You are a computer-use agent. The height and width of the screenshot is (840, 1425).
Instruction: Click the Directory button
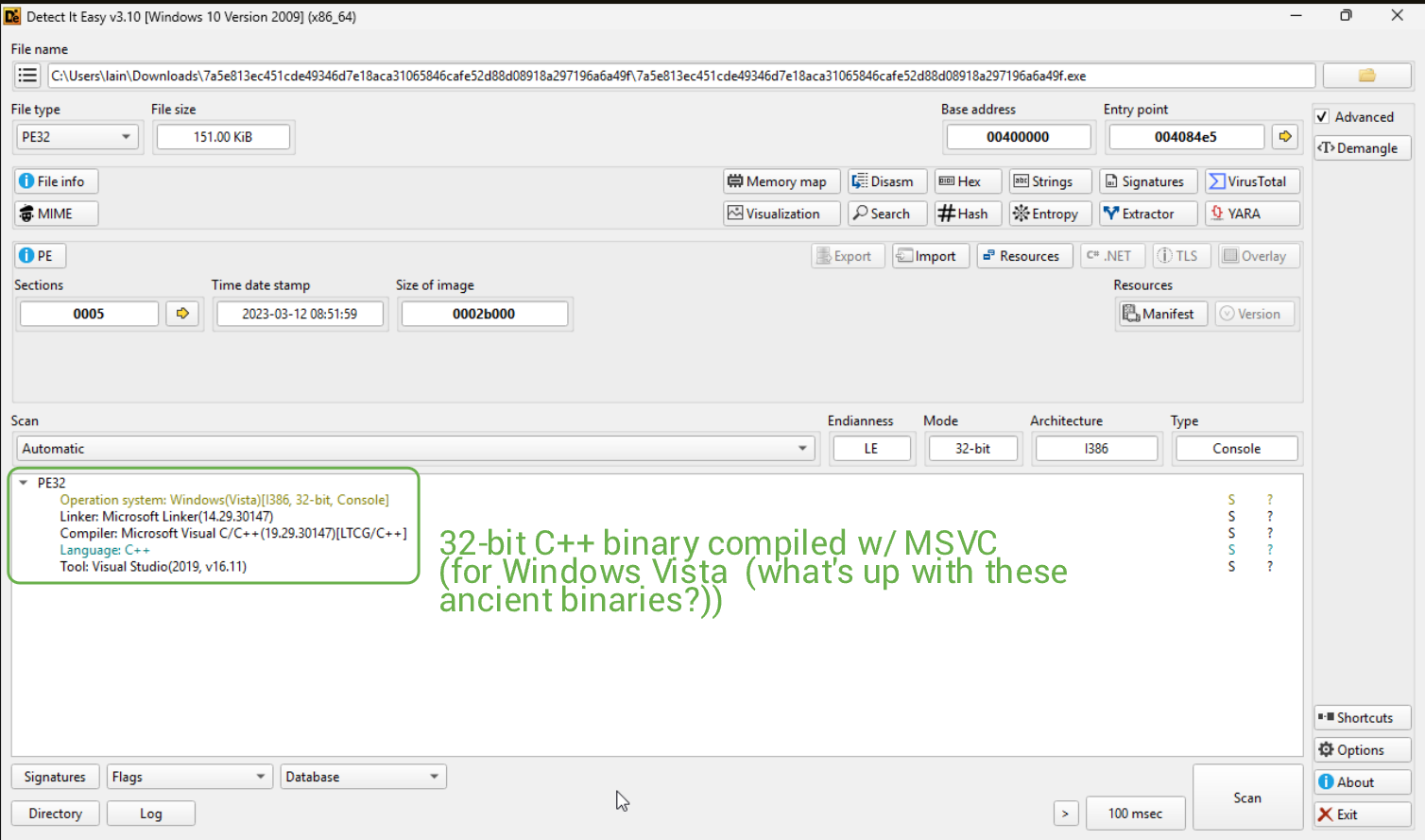click(55, 814)
